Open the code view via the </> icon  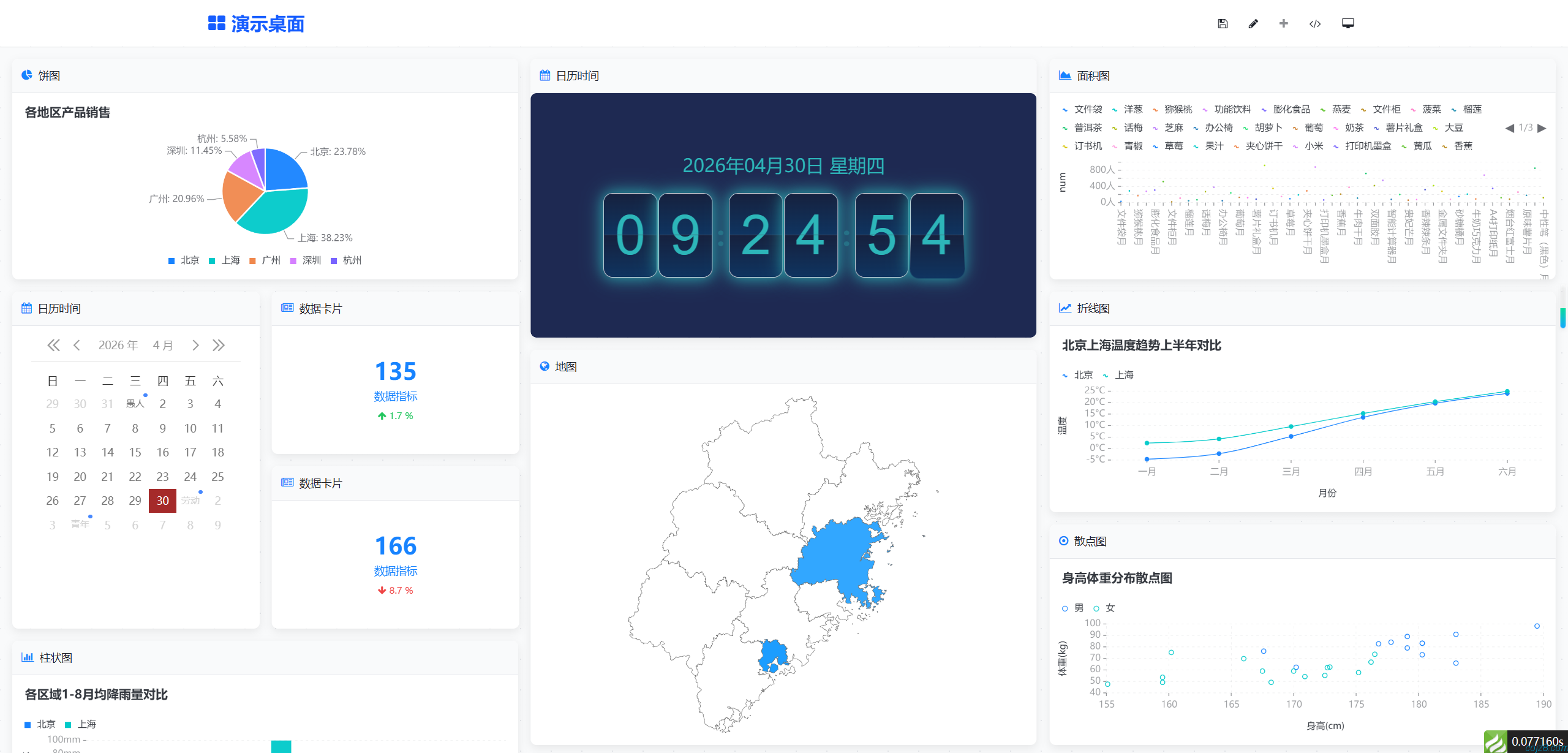(x=1314, y=23)
